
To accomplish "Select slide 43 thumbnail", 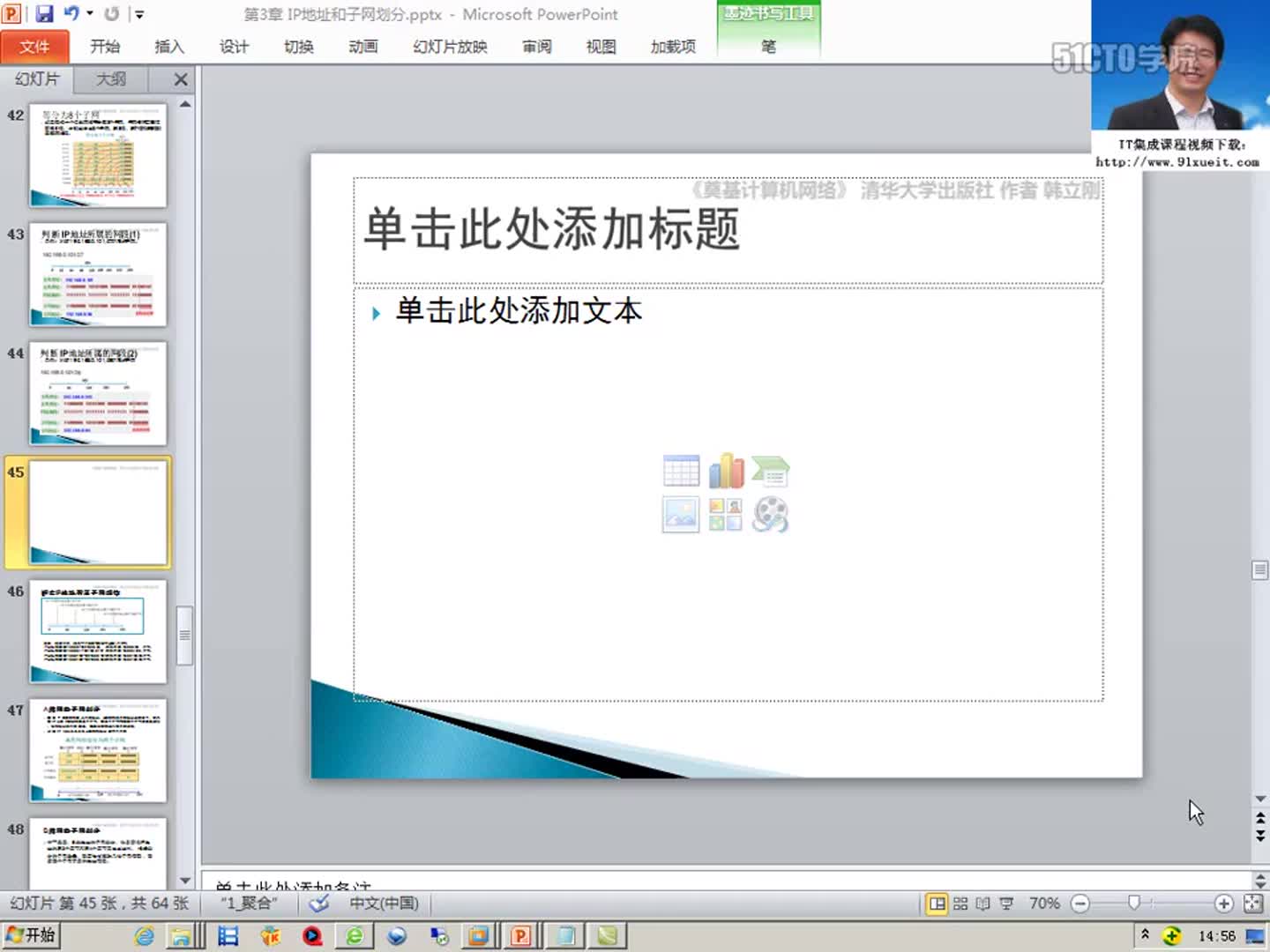I will click(x=98, y=275).
